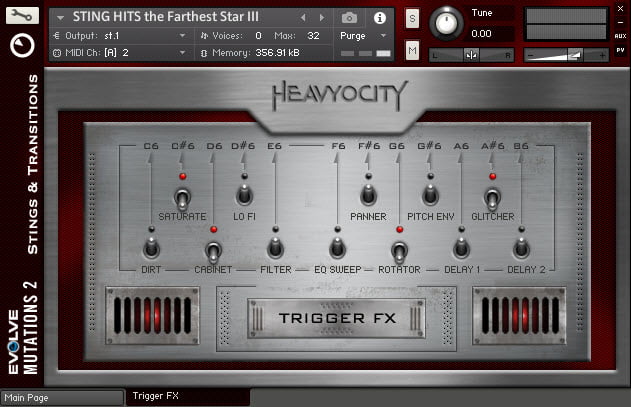Toggle the AUX sends button
The image size is (631, 407).
(620, 36)
